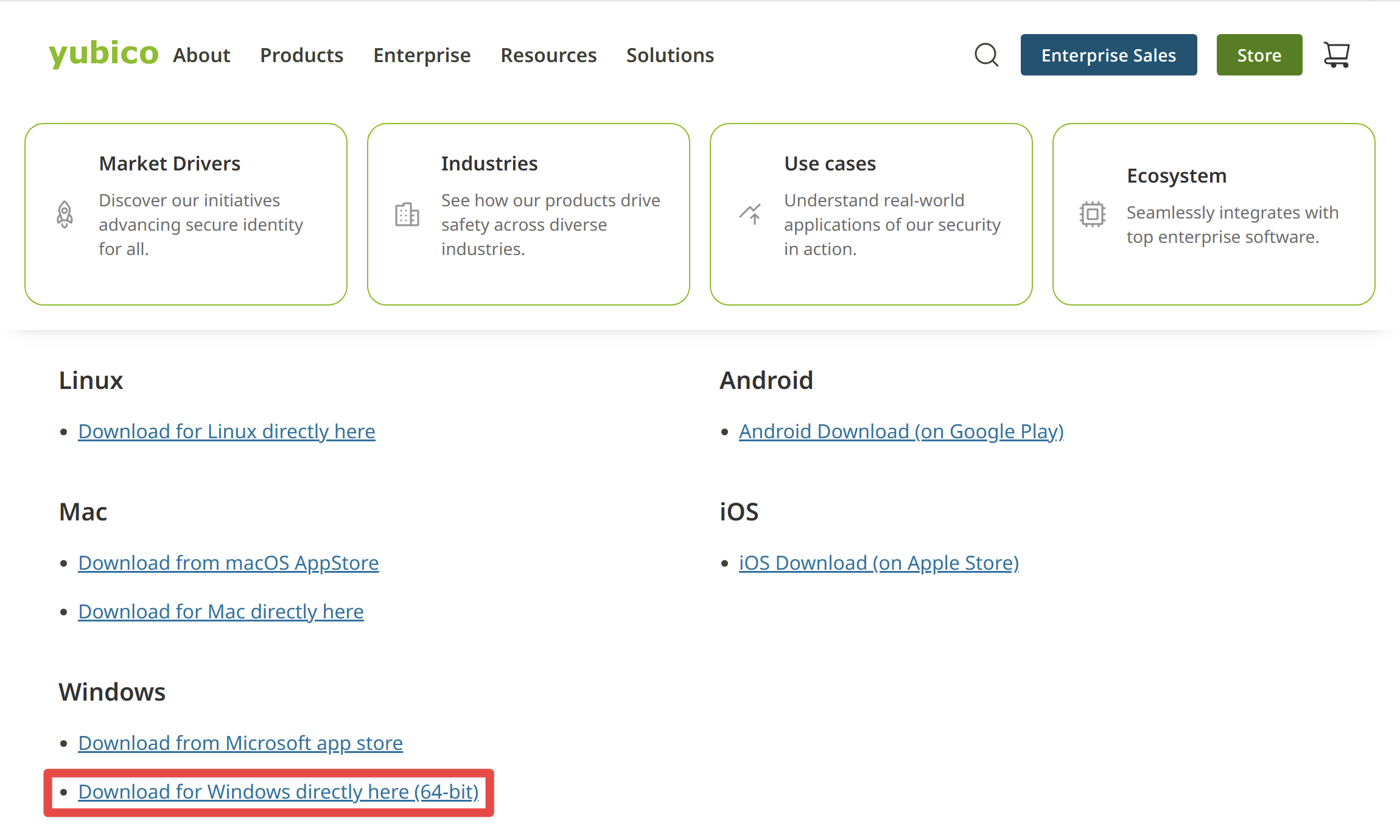The image size is (1400, 840).
Task: Click the Windows section heading
Action: point(112,691)
